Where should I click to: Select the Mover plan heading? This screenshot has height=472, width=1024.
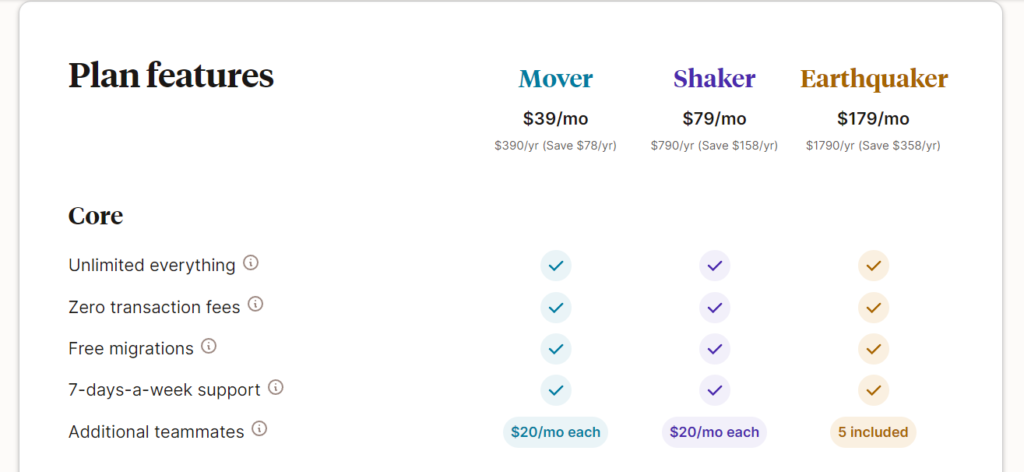pyautogui.click(x=556, y=79)
